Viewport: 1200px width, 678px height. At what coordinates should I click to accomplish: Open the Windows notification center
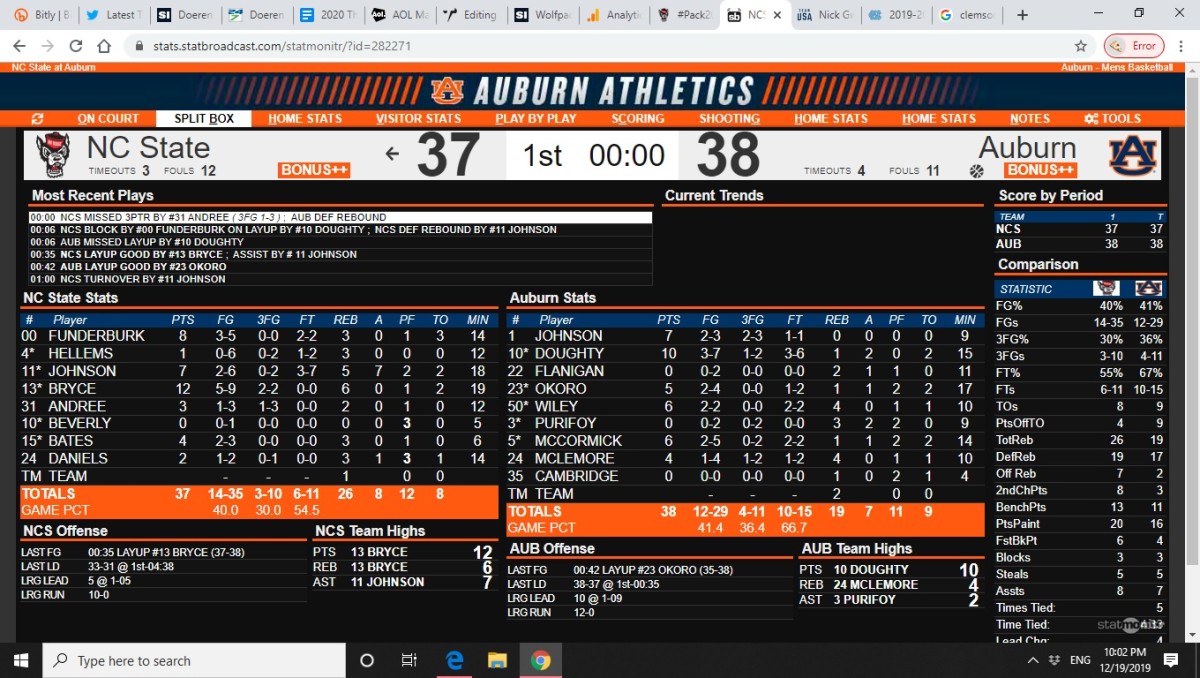pos(1172,660)
